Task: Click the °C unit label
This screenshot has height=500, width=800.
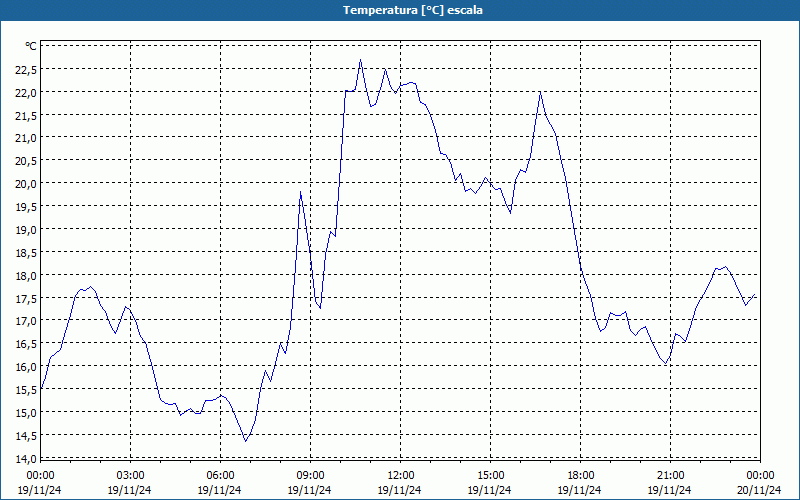Action: click(31, 46)
